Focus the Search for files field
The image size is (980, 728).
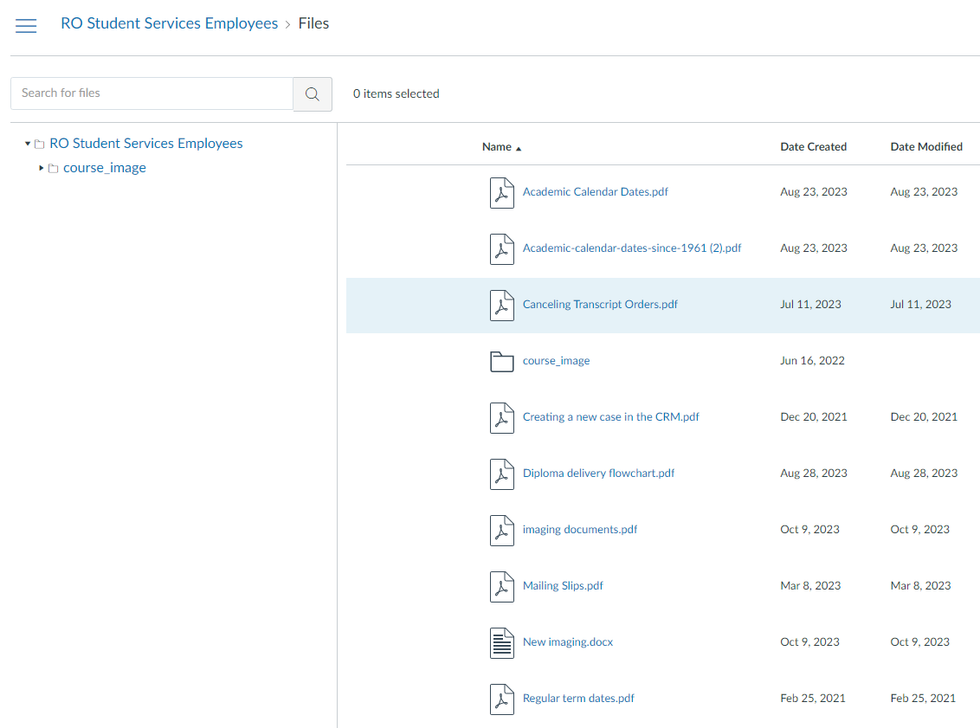[152, 94]
